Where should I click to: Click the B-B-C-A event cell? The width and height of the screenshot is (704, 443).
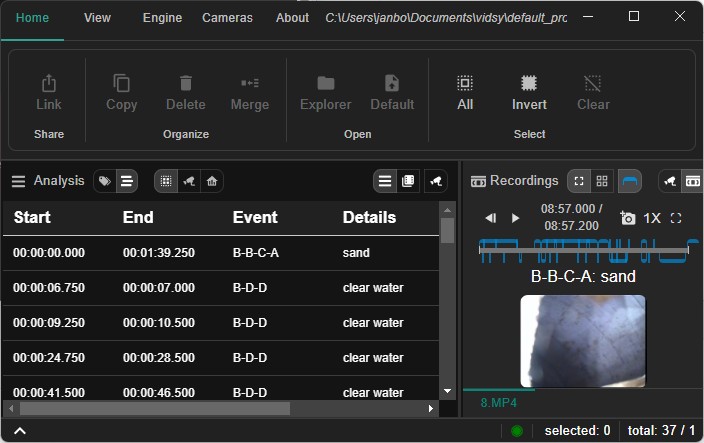point(256,253)
